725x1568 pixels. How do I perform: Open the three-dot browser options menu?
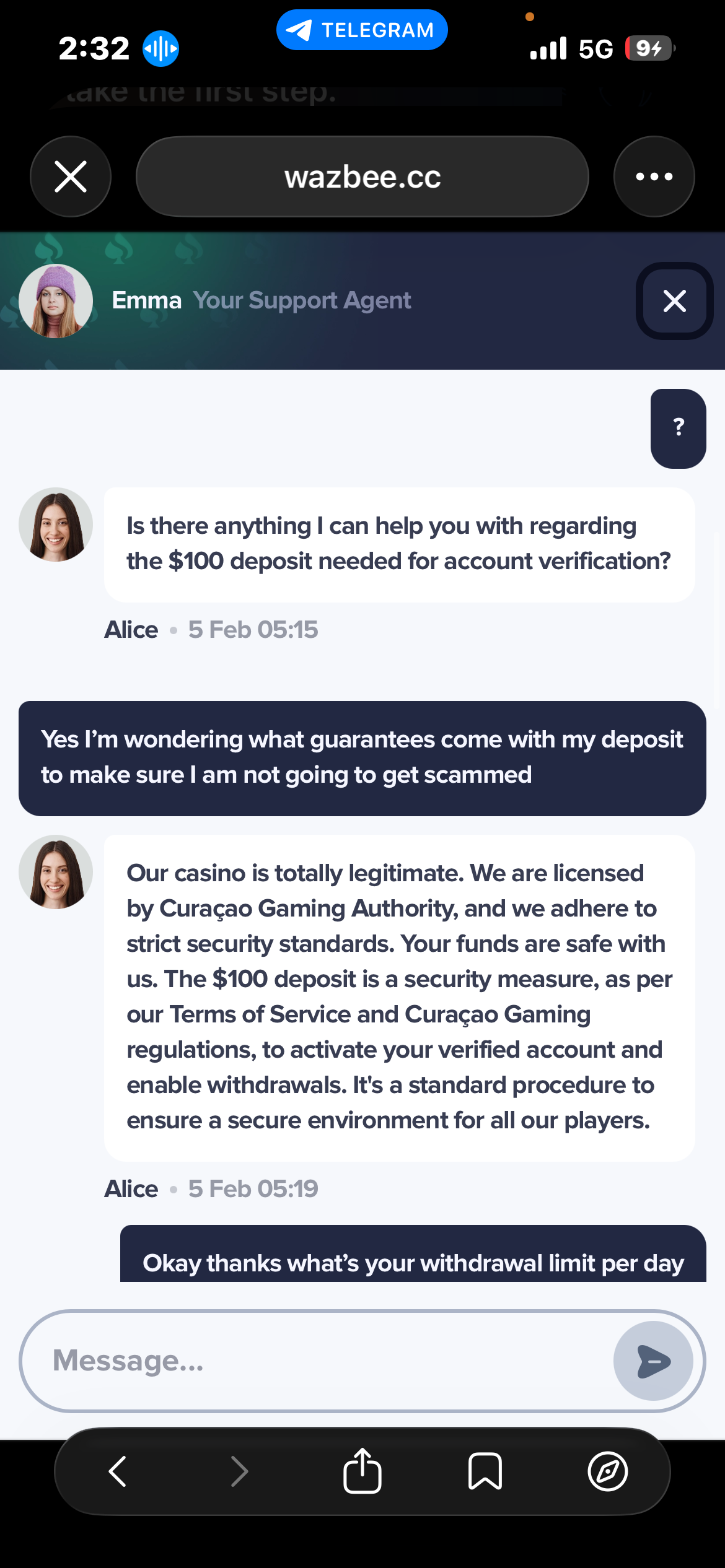pos(654,176)
